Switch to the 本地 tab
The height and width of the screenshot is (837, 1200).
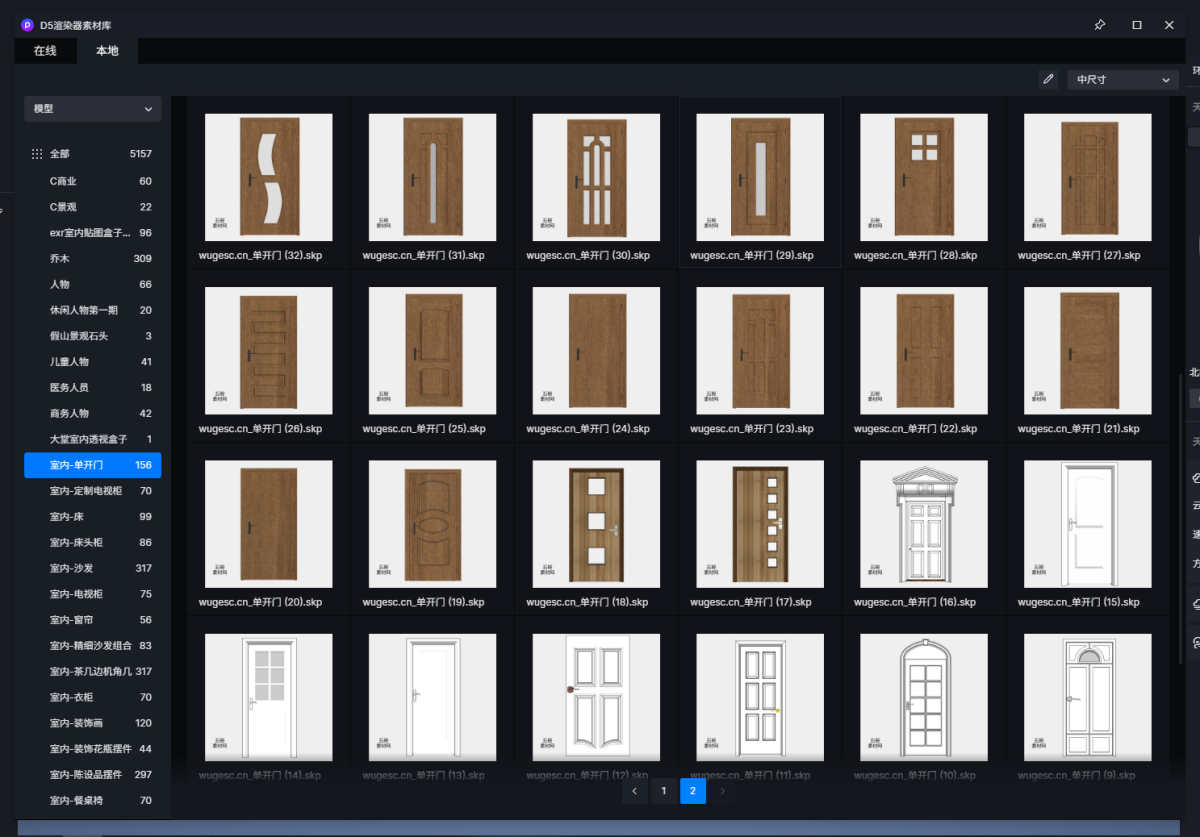[107, 51]
